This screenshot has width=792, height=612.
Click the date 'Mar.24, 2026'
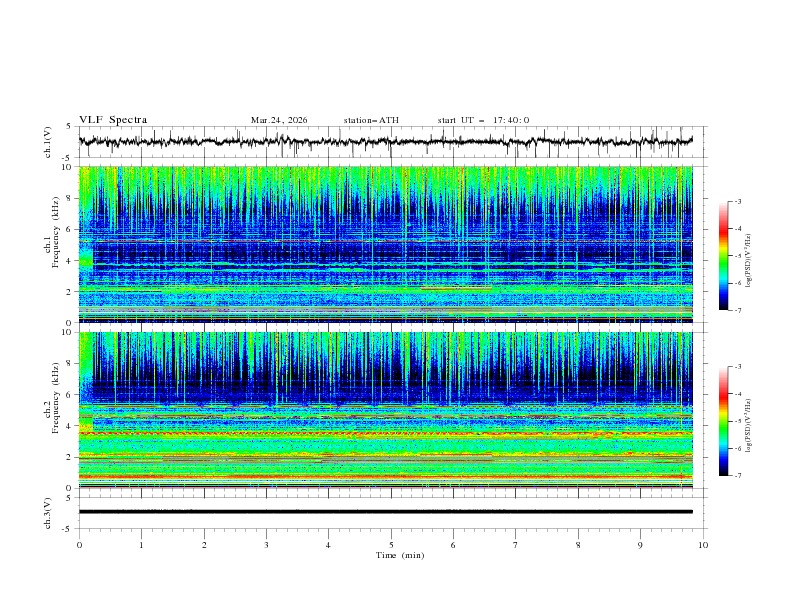[x=279, y=120]
